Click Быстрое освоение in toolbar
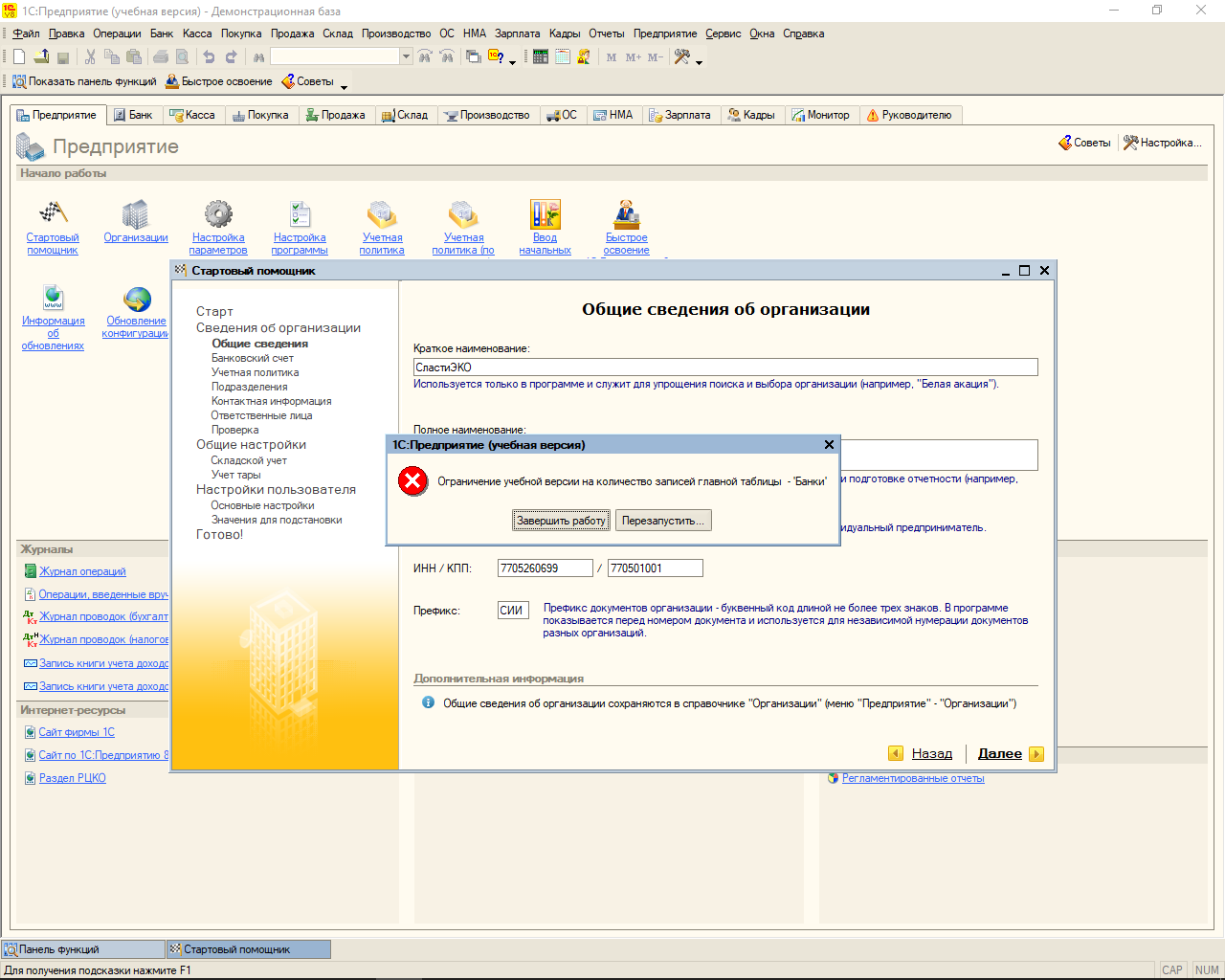 click(x=219, y=81)
